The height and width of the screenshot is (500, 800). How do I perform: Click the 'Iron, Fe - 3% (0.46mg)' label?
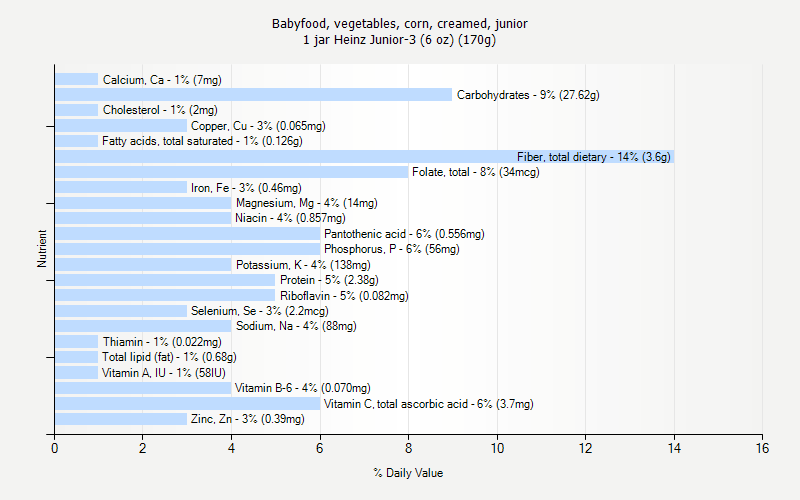click(246, 188)
